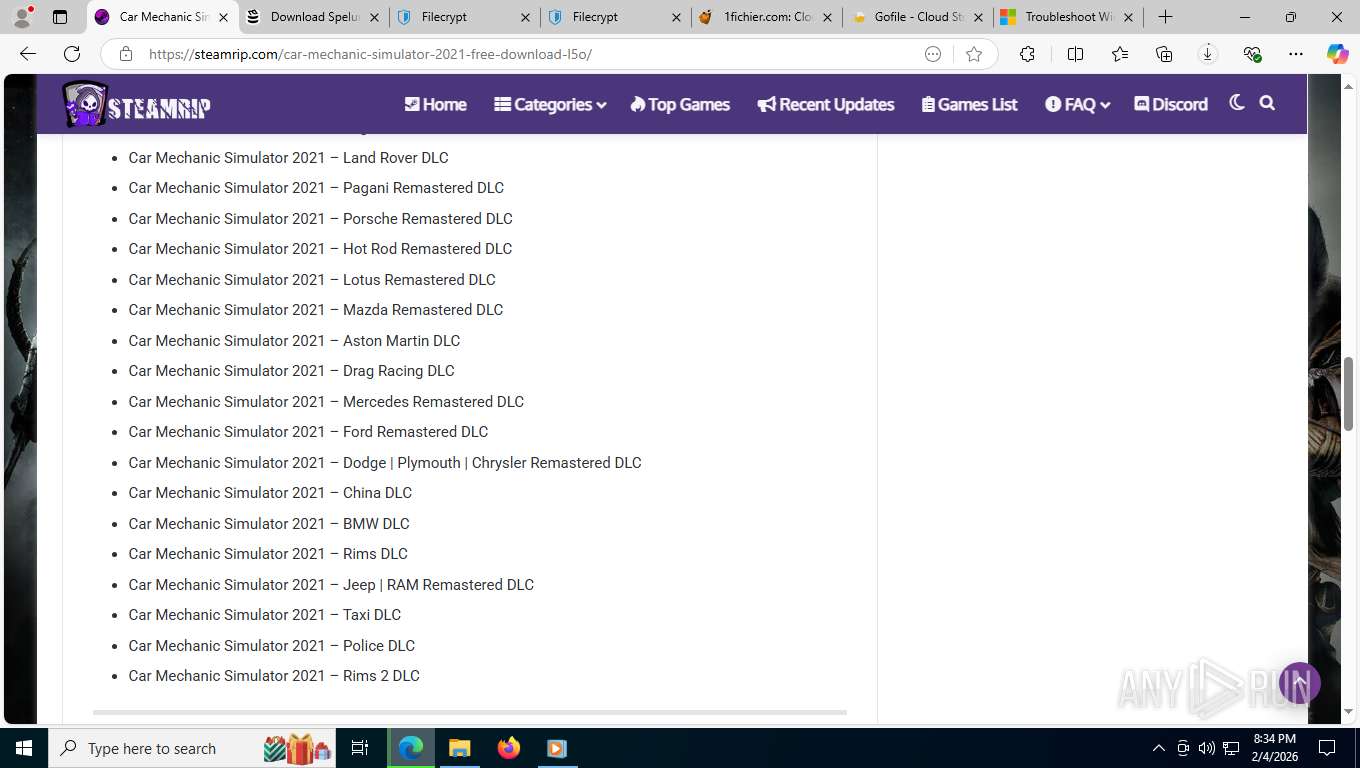1360x768 pixels.
Task: Click the 'Aston Martin DLC' list entry
Action: [294, 340]
